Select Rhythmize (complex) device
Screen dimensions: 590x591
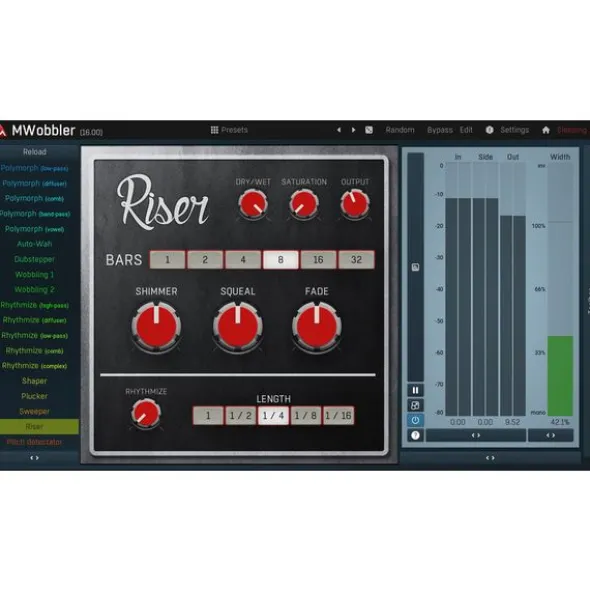tap(35, 366)
